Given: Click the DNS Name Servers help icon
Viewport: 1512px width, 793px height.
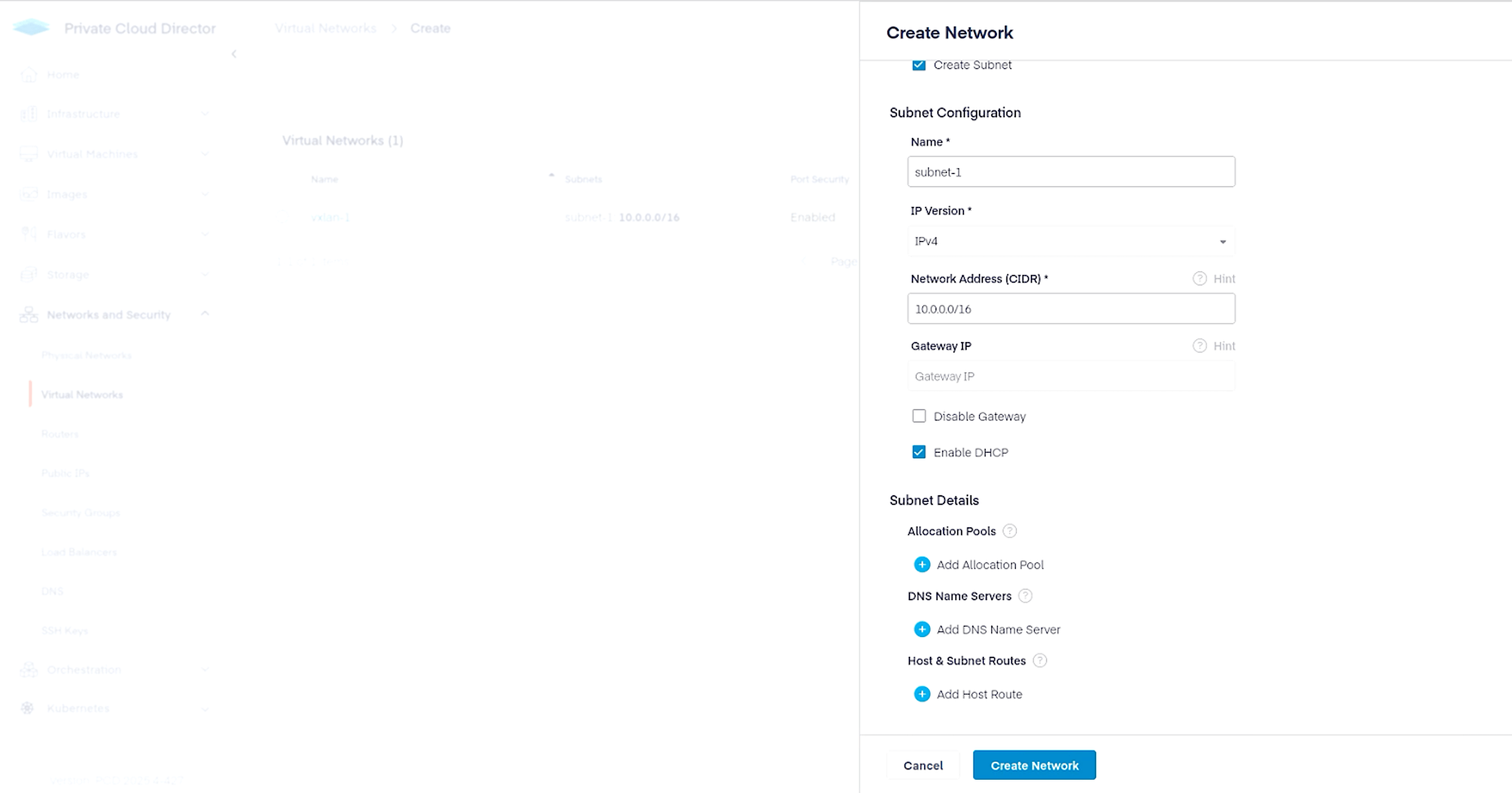Looking at the screenshot, I should 1025,596.
